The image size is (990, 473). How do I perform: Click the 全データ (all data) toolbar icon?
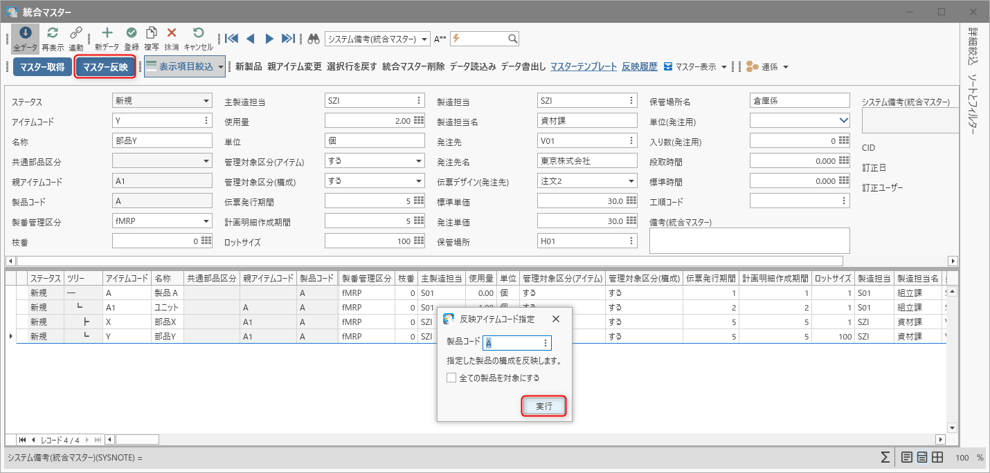click(x=26, y=35)
